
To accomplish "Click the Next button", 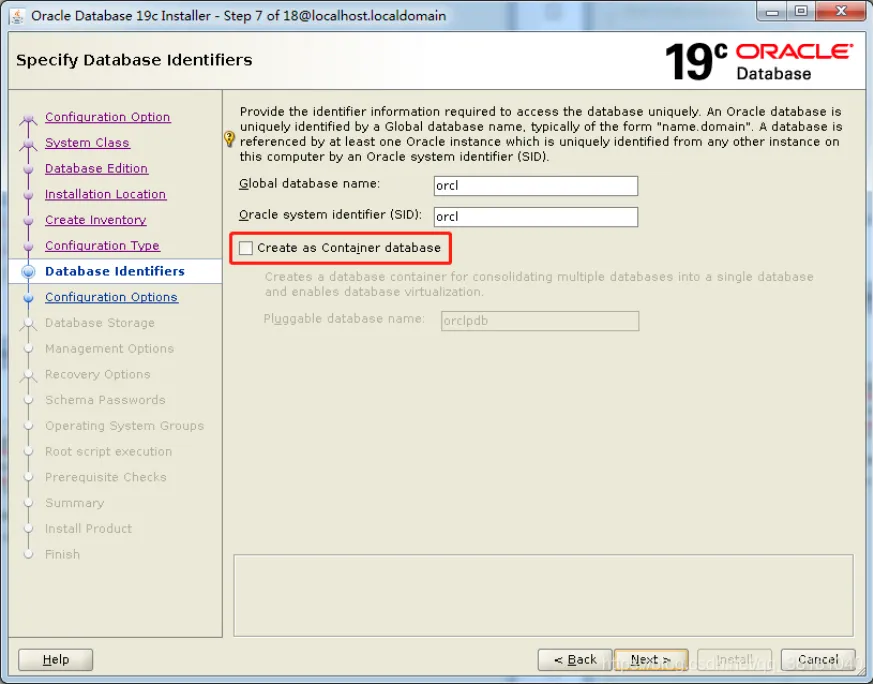I will (x=651, y=660).
